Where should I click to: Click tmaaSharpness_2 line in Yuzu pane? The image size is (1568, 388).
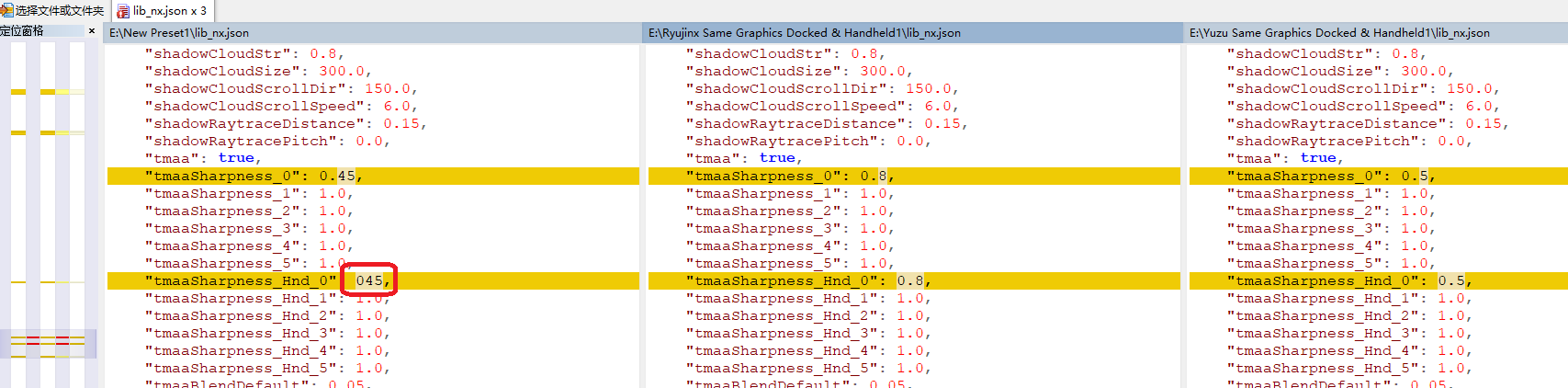[x=1331, y=211]
